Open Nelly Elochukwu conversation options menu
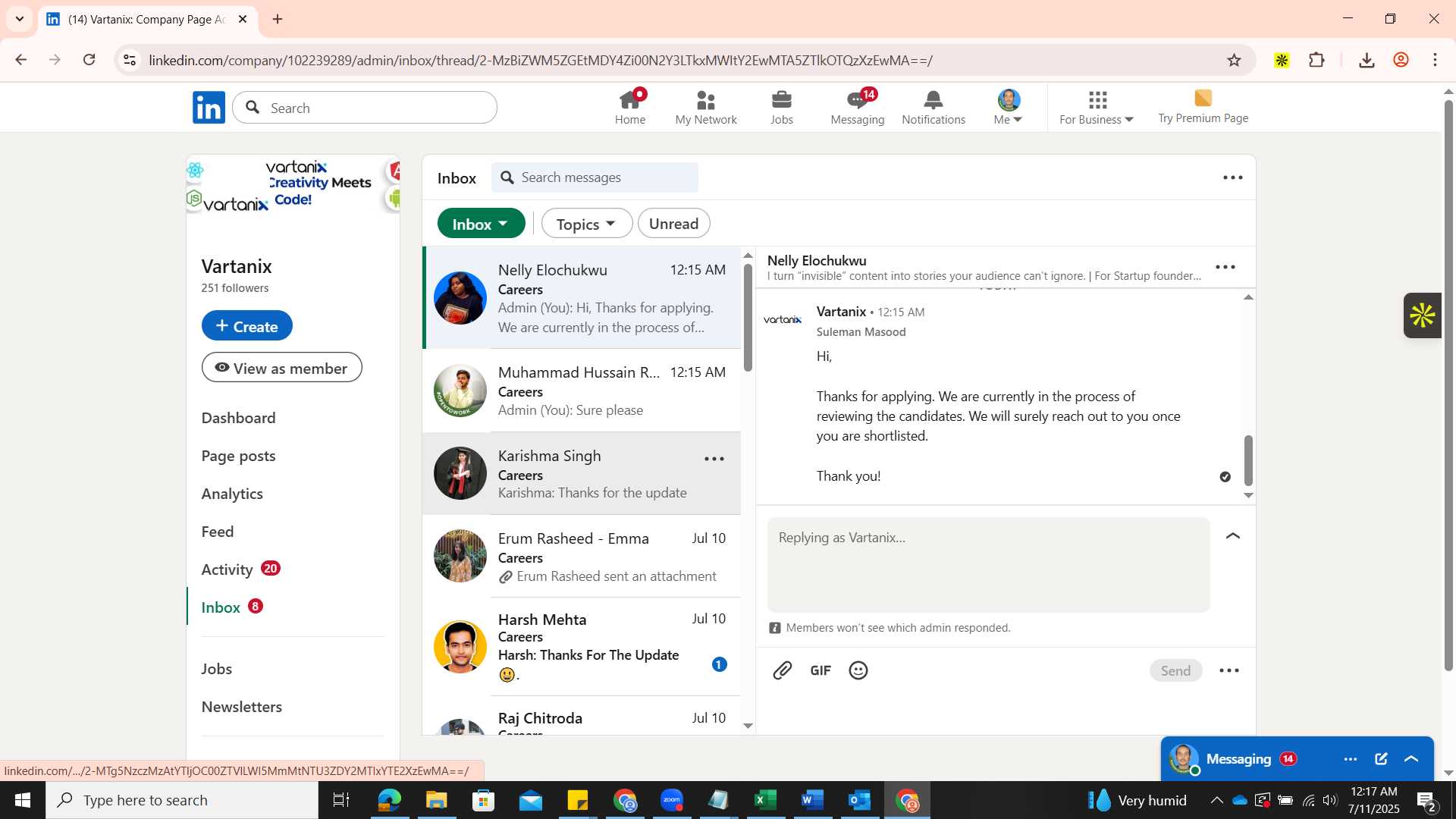 coord(1225,267)
